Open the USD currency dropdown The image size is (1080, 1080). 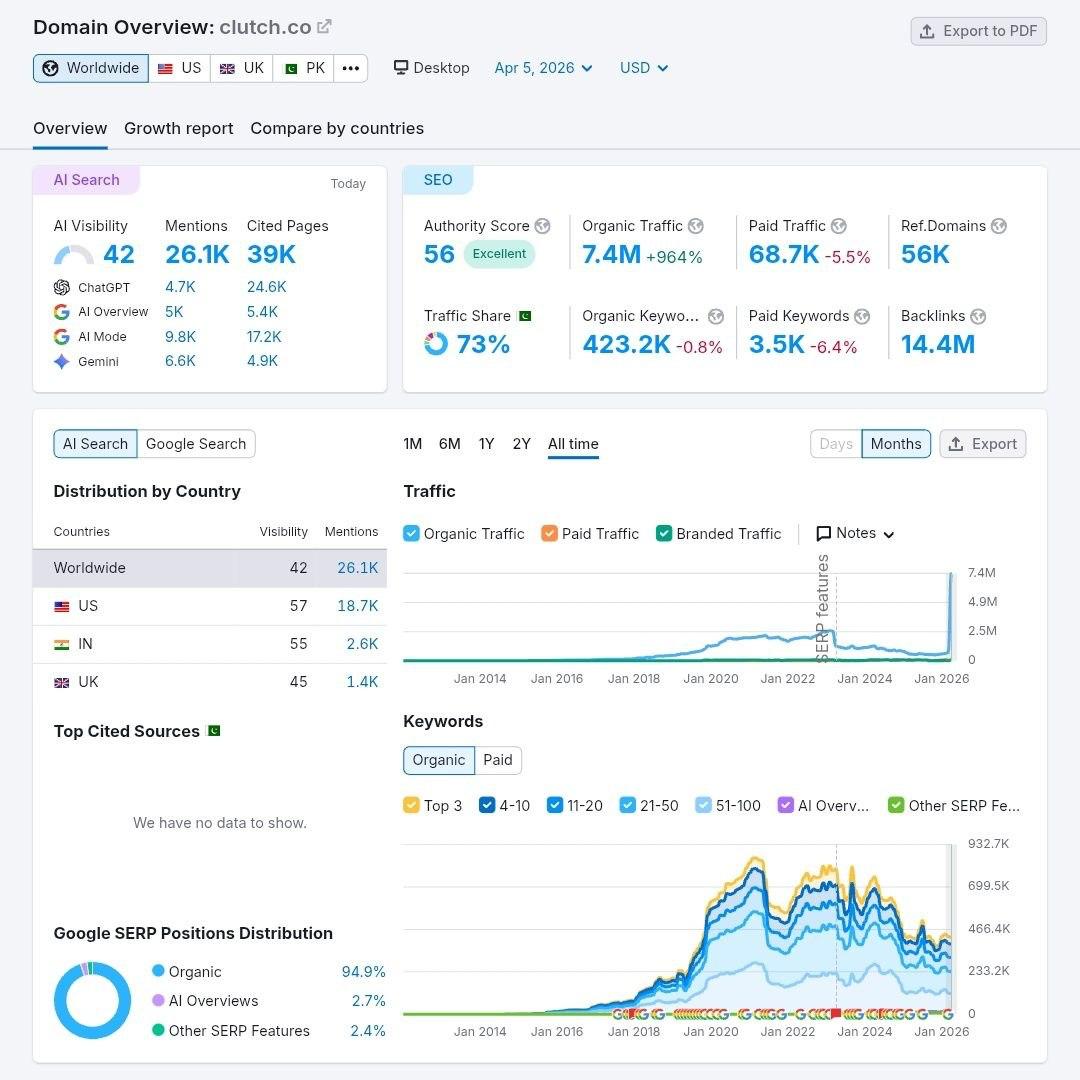click(643, 67)
